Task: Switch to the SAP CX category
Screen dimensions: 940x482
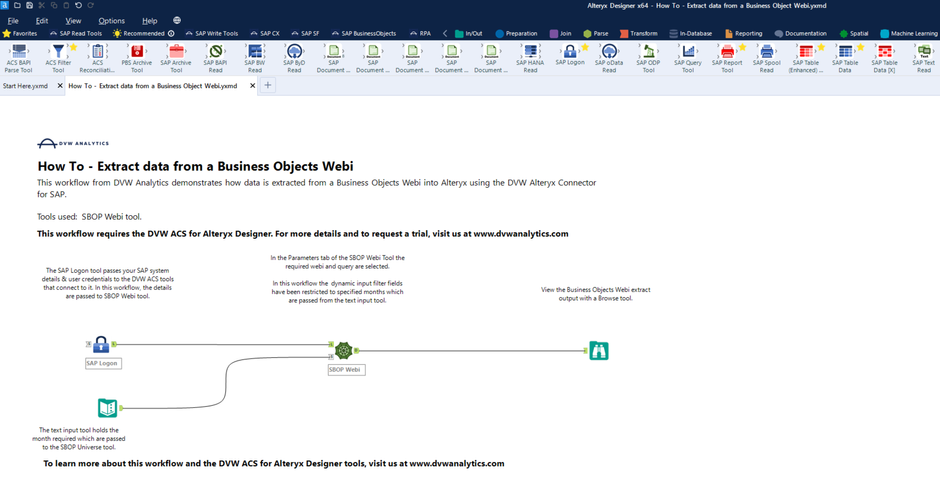Action: click(x=264, y=34)
